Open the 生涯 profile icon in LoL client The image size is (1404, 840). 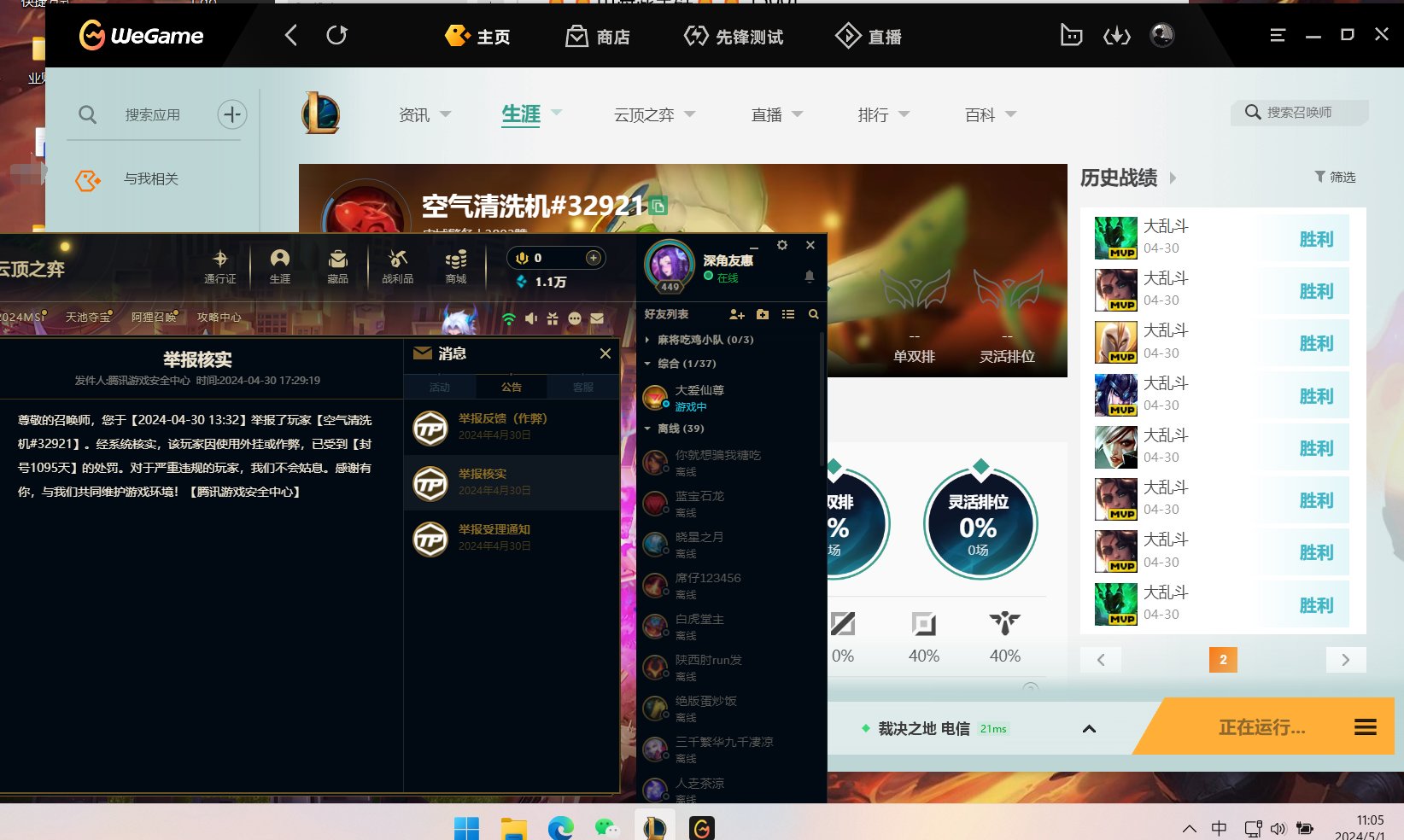pos(279,266)
